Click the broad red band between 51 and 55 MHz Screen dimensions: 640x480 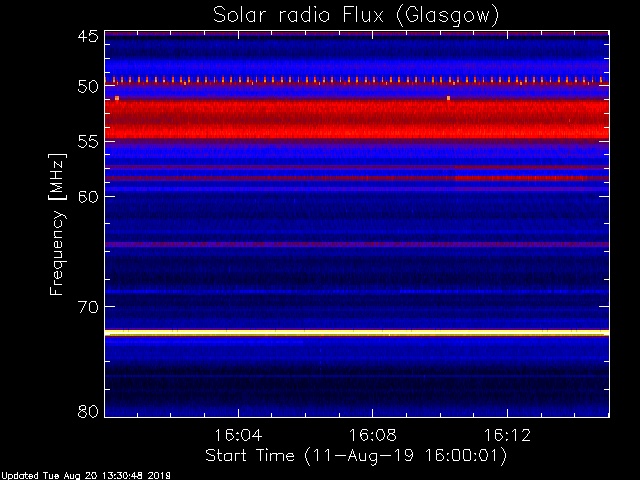pyautogui.click(x=356, y=118)
